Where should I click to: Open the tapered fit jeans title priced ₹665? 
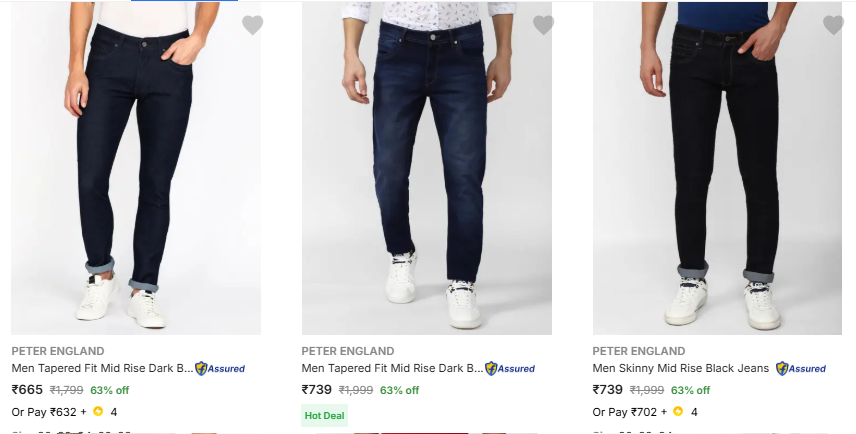(x=102, y=369)
